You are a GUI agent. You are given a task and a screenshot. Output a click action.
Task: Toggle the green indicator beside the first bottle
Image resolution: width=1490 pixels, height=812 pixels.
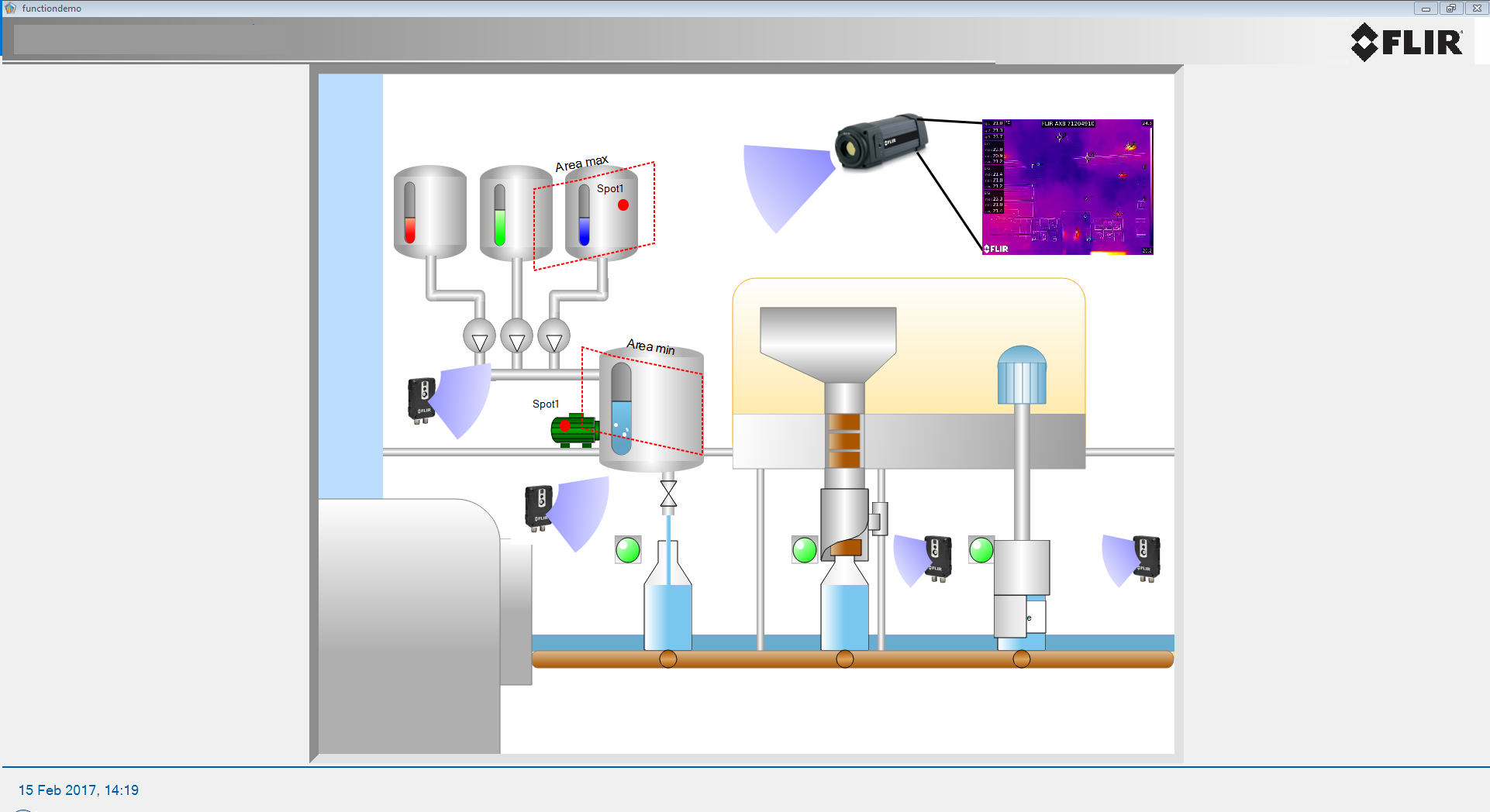628,550
